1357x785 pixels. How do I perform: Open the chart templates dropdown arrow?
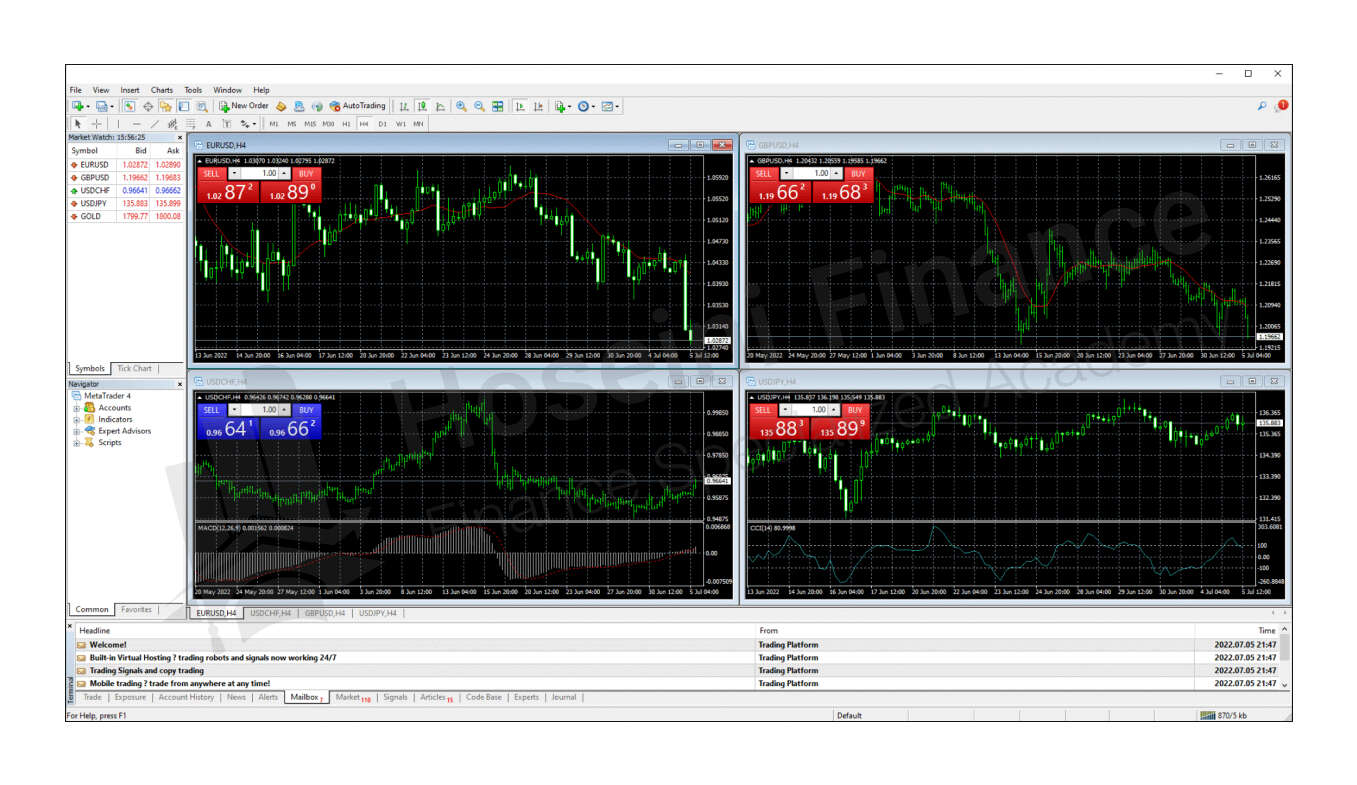(618, 106)
